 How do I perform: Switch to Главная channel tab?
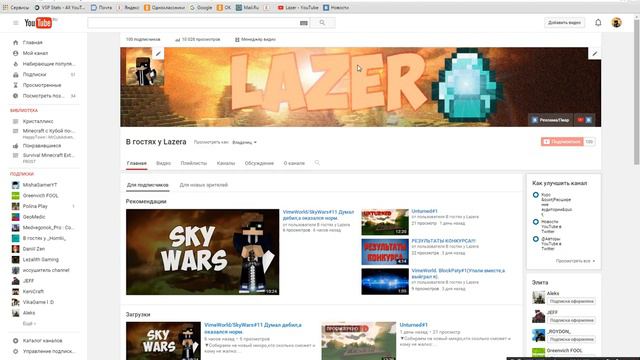click(x=137, y=163)
